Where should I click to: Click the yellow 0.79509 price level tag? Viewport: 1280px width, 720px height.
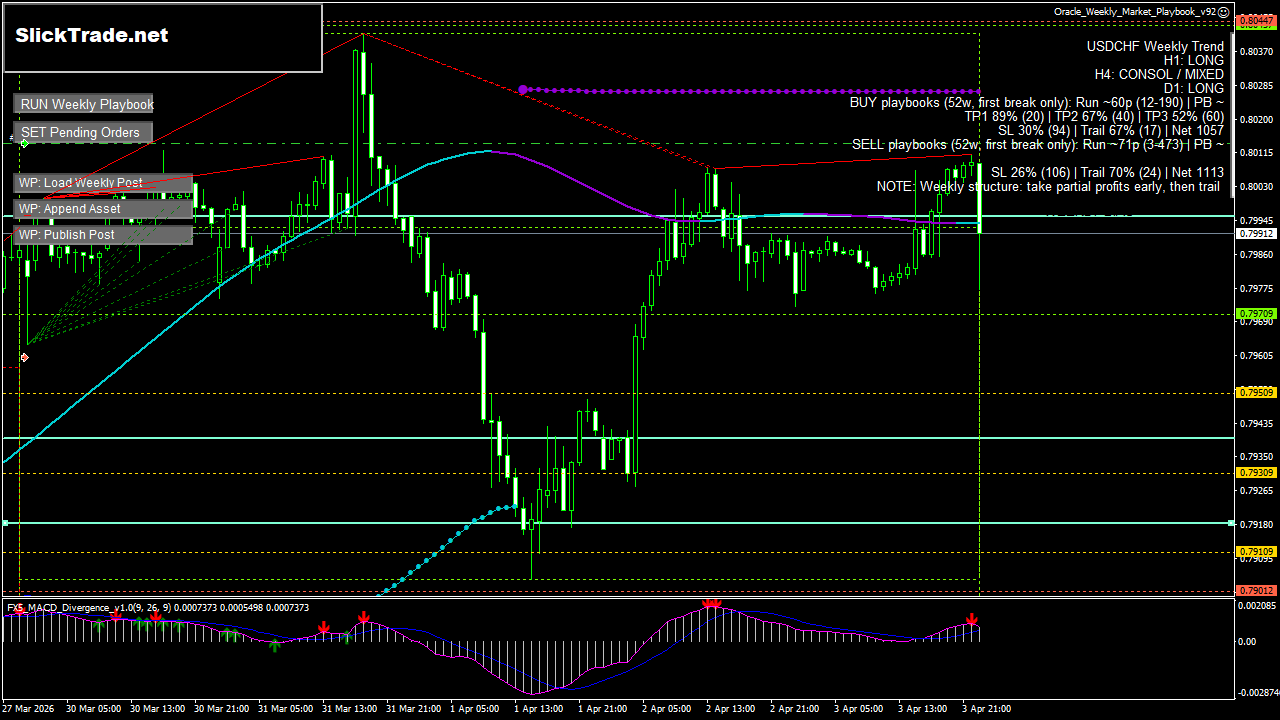[x=1257, y=393]
